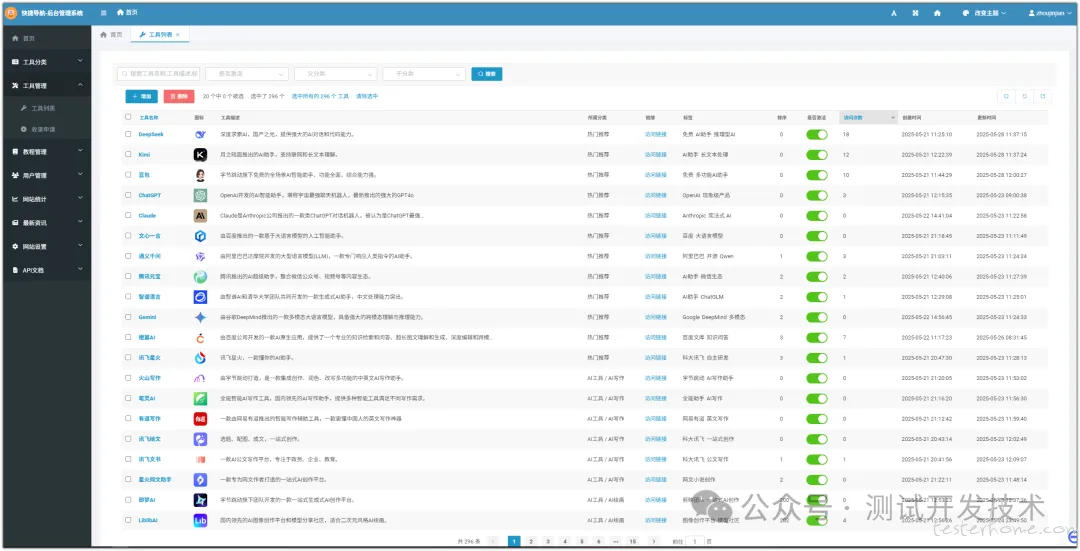Click the 豆包 avatar icon

(200, 175)
